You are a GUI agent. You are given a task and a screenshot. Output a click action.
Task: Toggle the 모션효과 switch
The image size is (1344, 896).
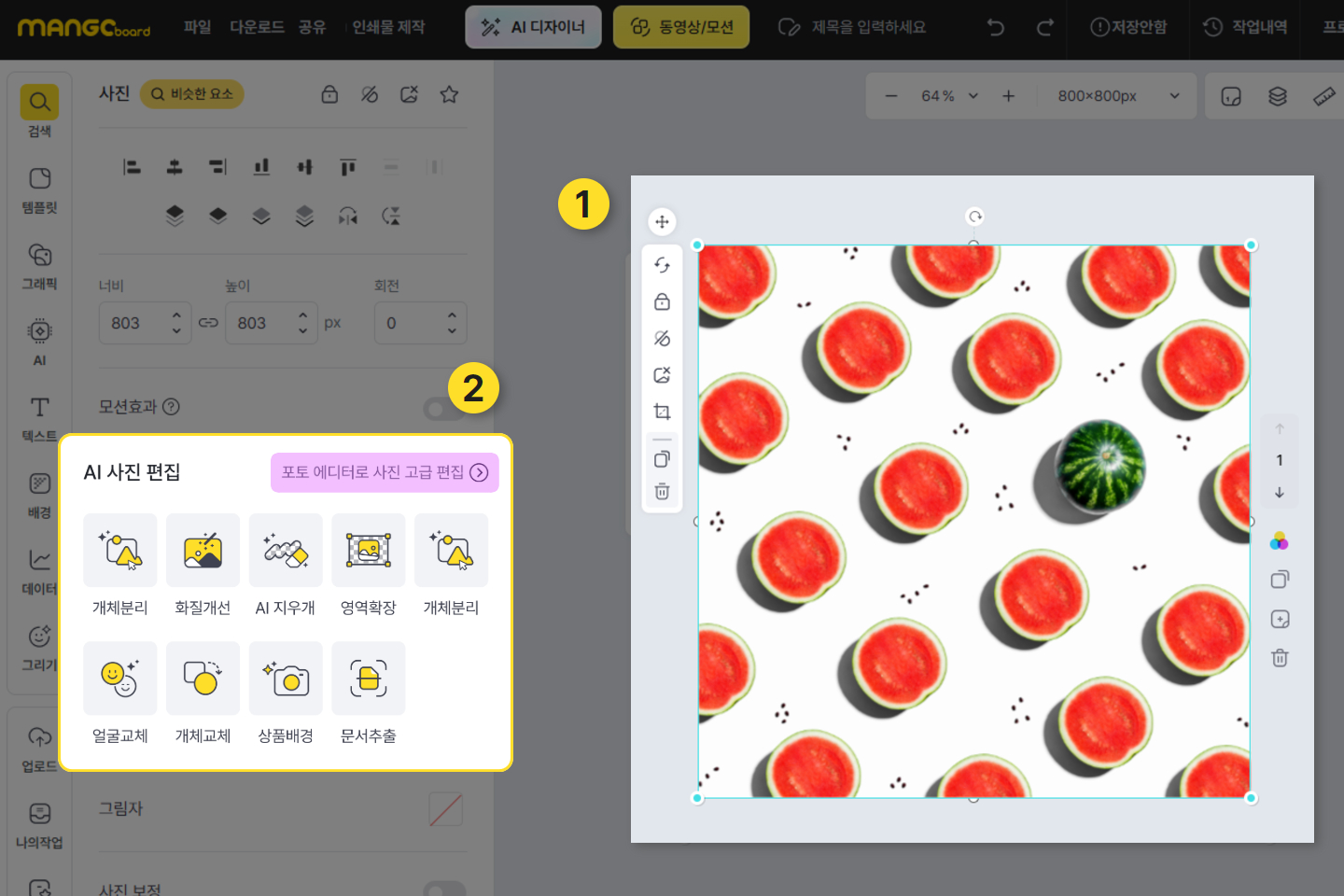coord(444,408)
